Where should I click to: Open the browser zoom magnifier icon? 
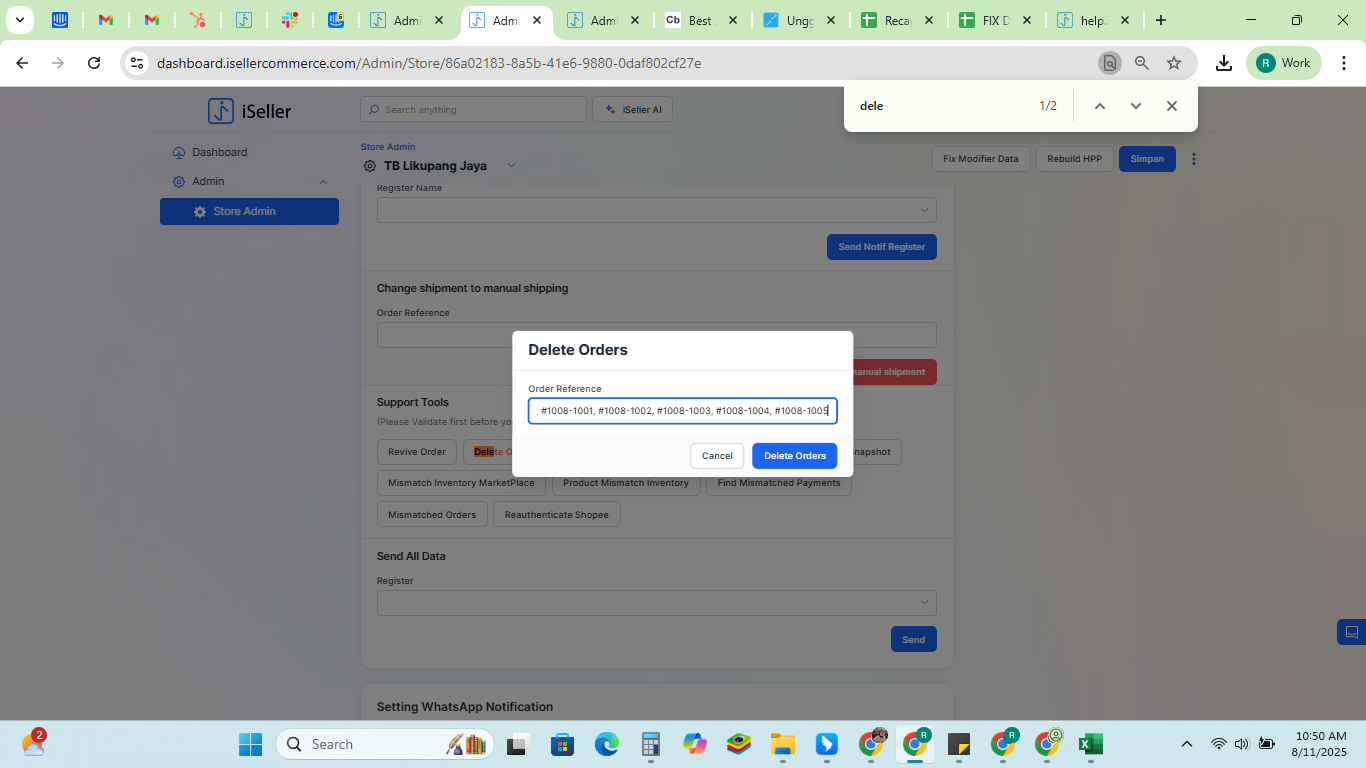(1141, 63)
